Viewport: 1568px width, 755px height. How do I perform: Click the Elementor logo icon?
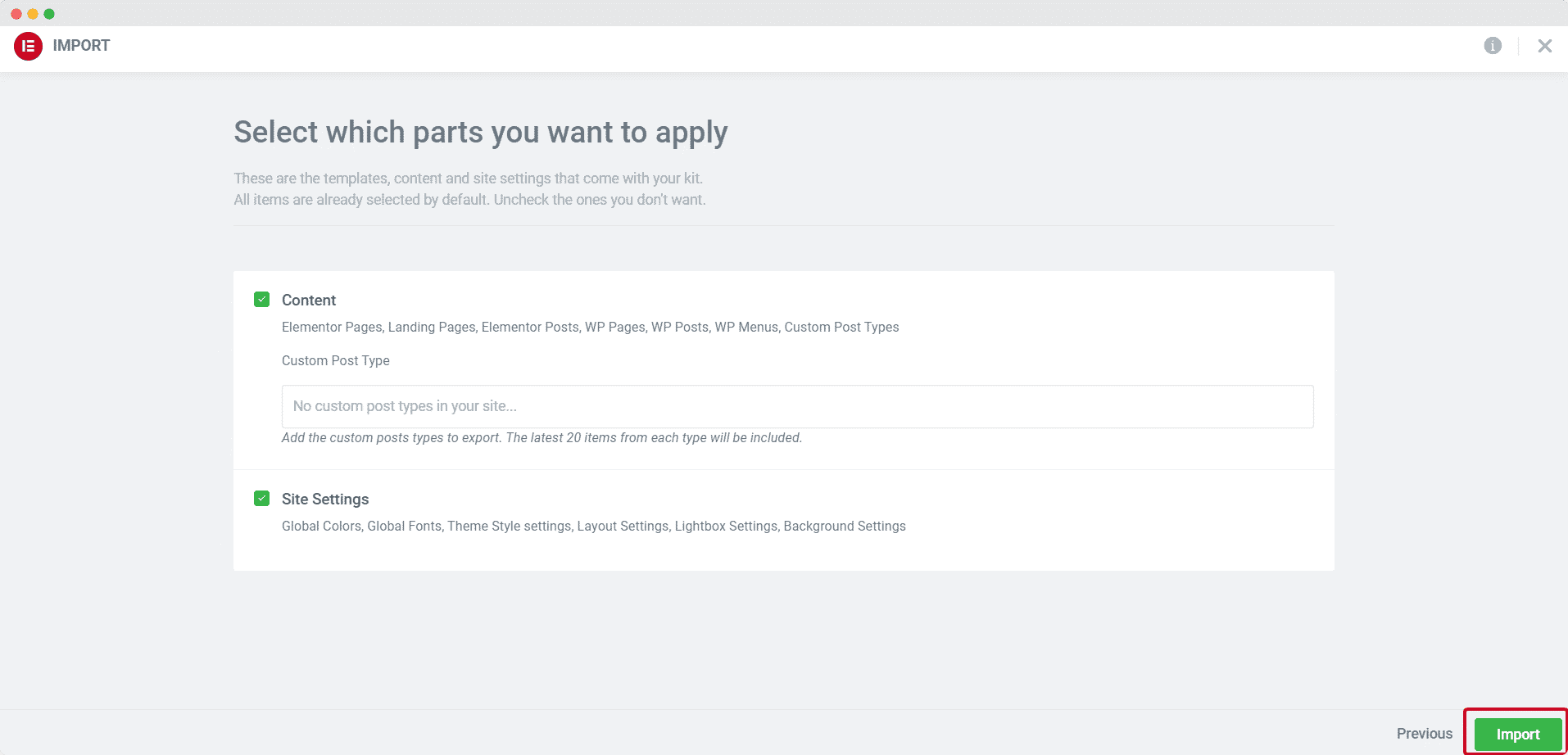tap(27, 46)
